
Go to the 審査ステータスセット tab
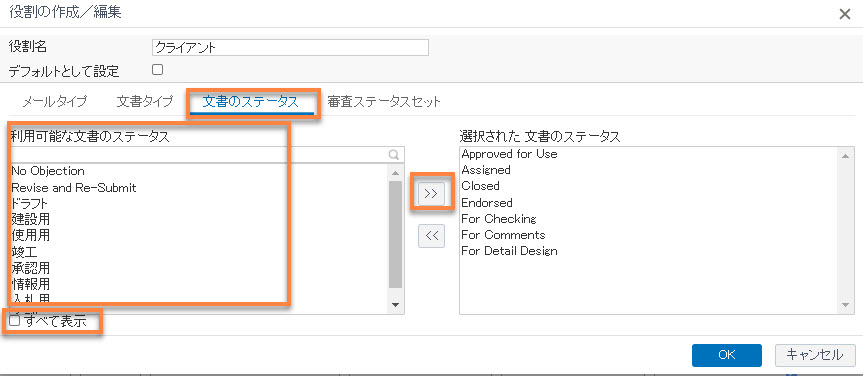(384, 102)
